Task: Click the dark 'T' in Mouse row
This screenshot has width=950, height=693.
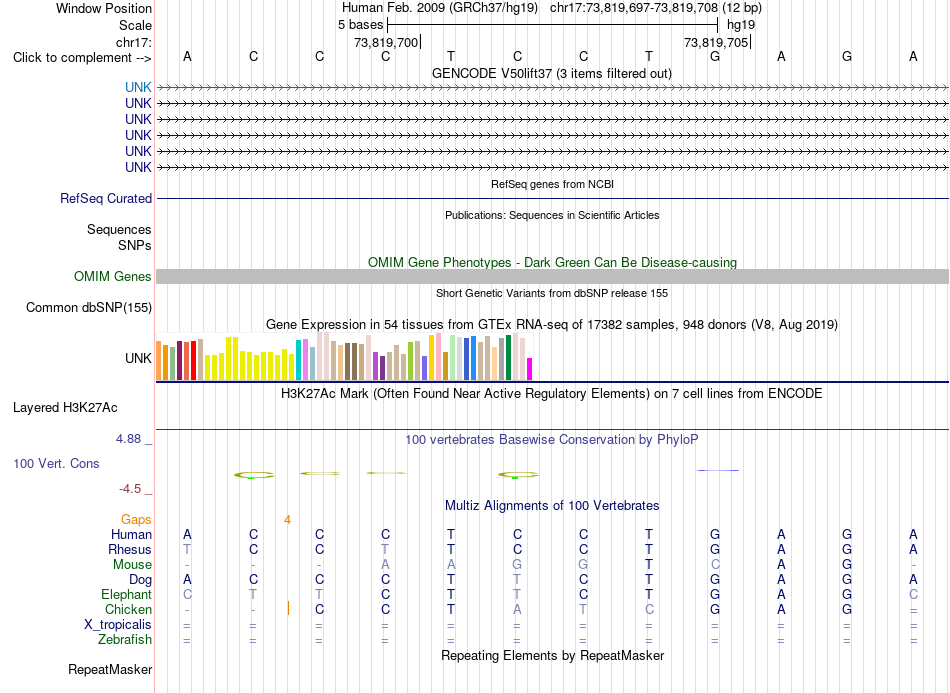Action: 649,564
